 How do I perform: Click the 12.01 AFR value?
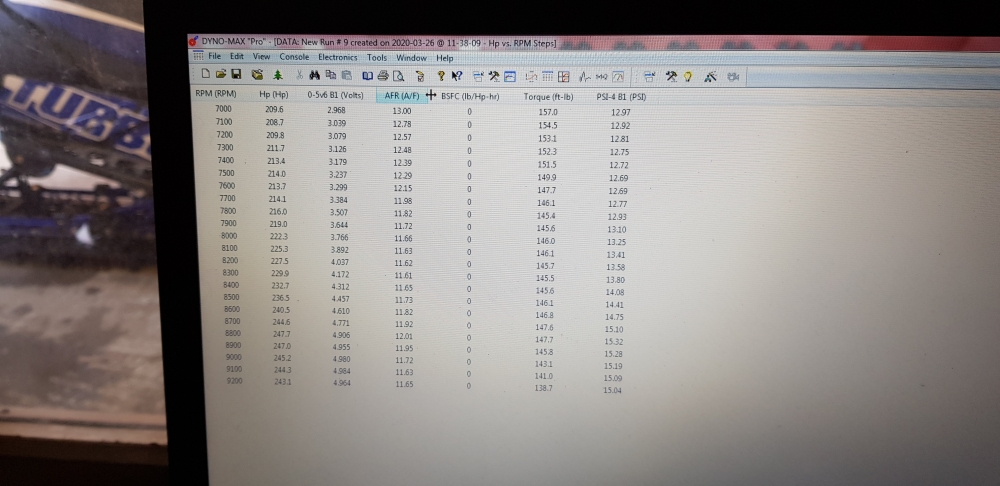pos(404,336)
